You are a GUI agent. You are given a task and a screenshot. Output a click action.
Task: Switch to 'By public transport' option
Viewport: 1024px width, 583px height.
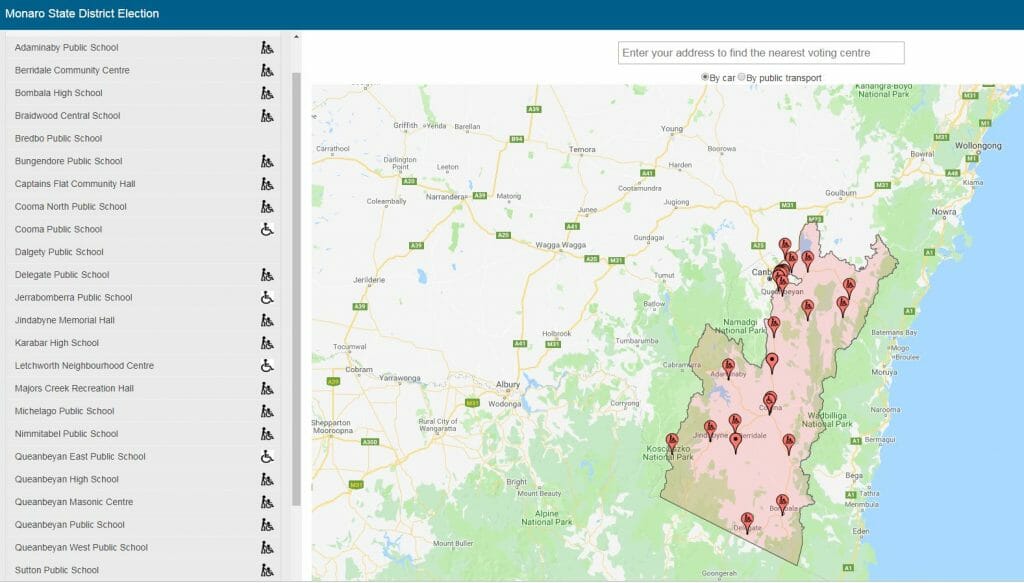click(x=742, y=77)
